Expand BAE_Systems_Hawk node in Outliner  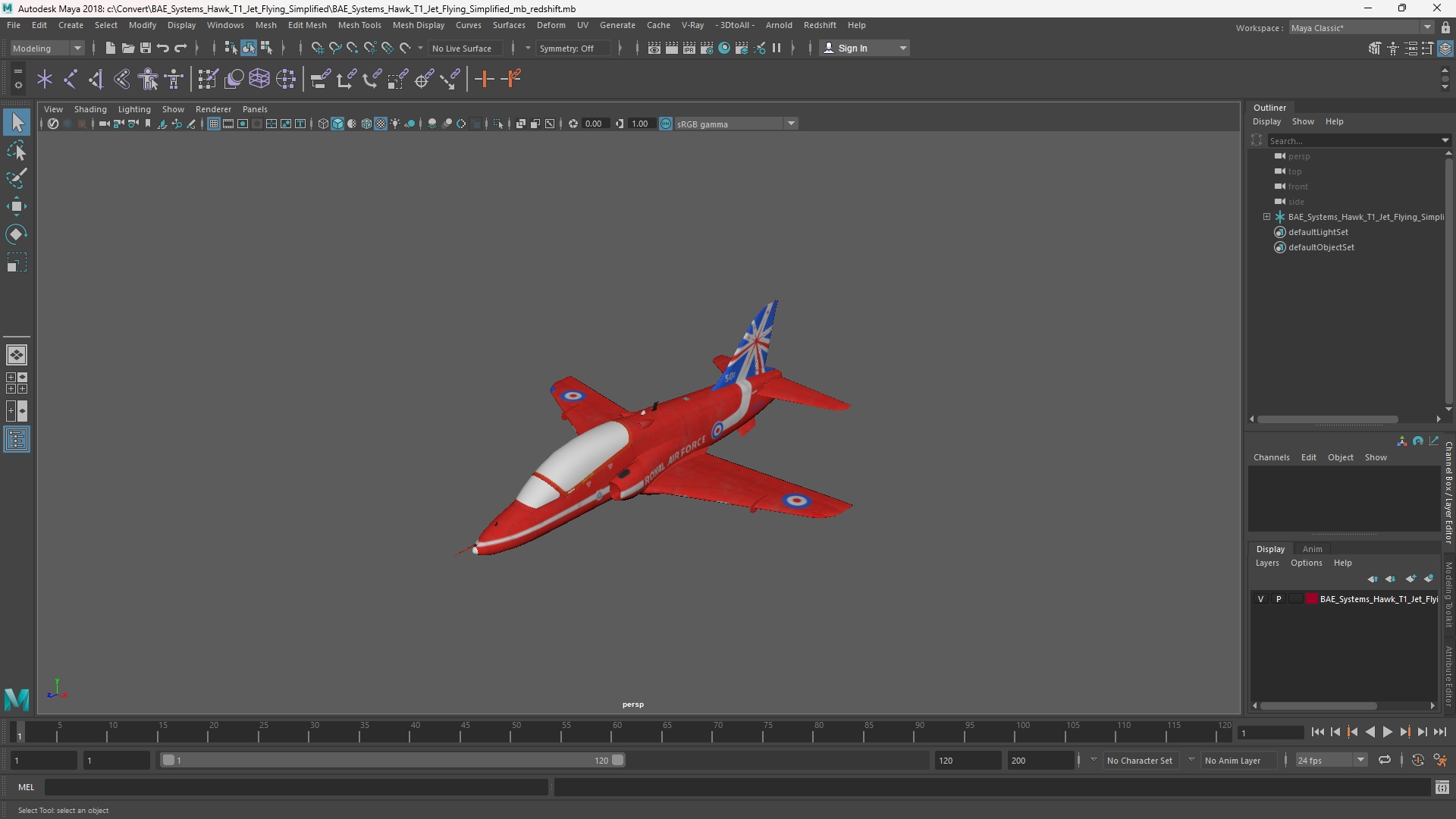pos(1266,217)
